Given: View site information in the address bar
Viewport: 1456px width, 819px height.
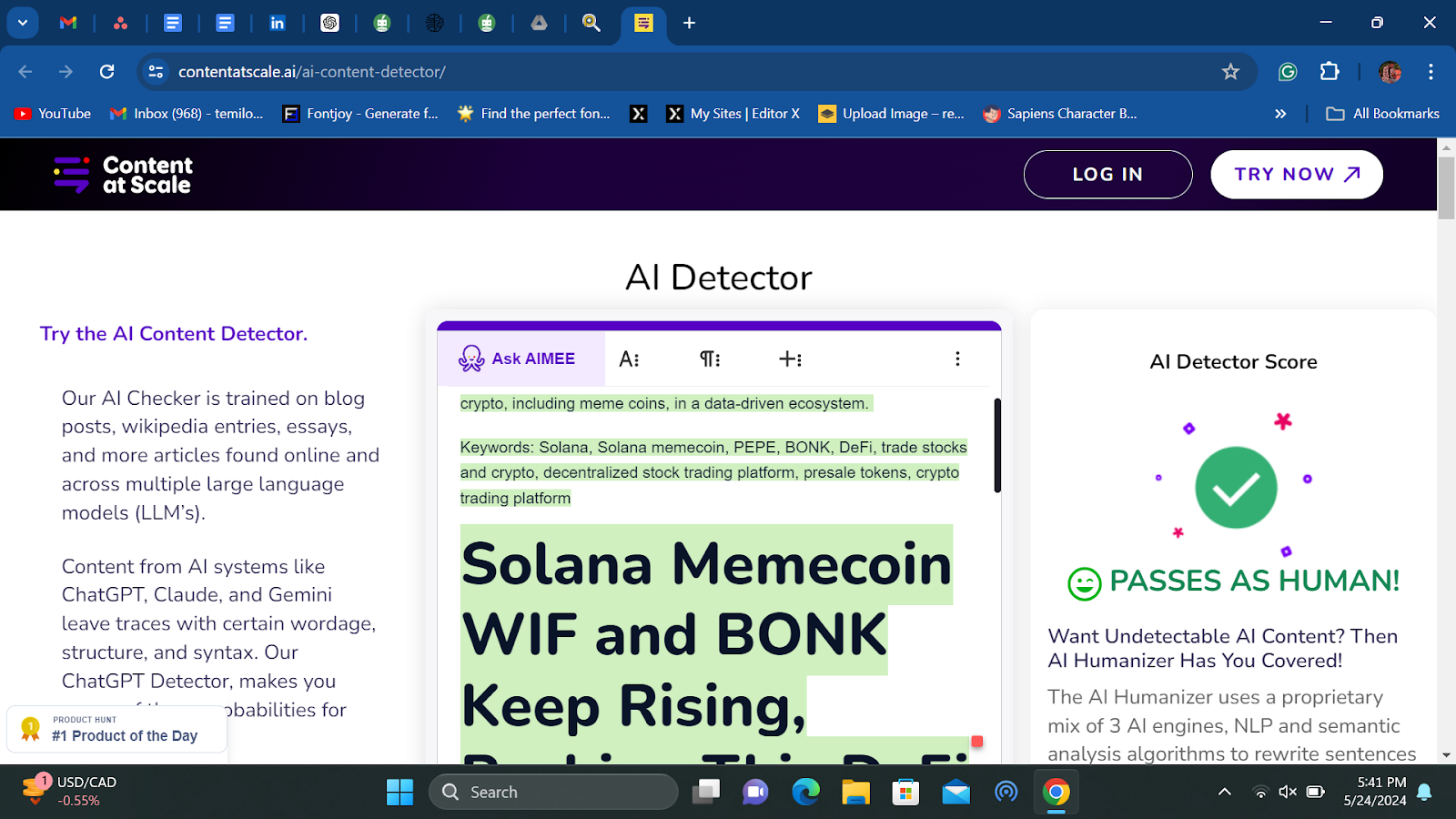Looking at the screenshot, I should [156, 72].
